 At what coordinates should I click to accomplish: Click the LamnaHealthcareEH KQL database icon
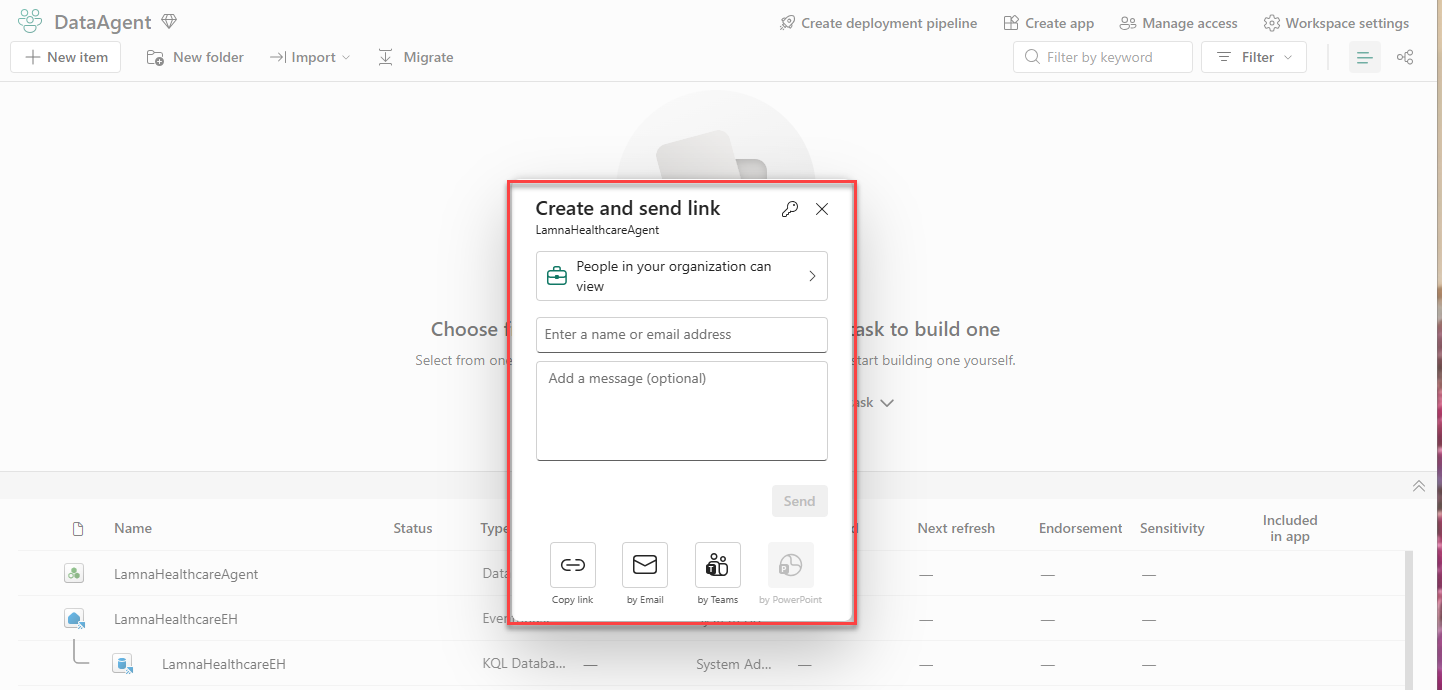click(123, 664)
